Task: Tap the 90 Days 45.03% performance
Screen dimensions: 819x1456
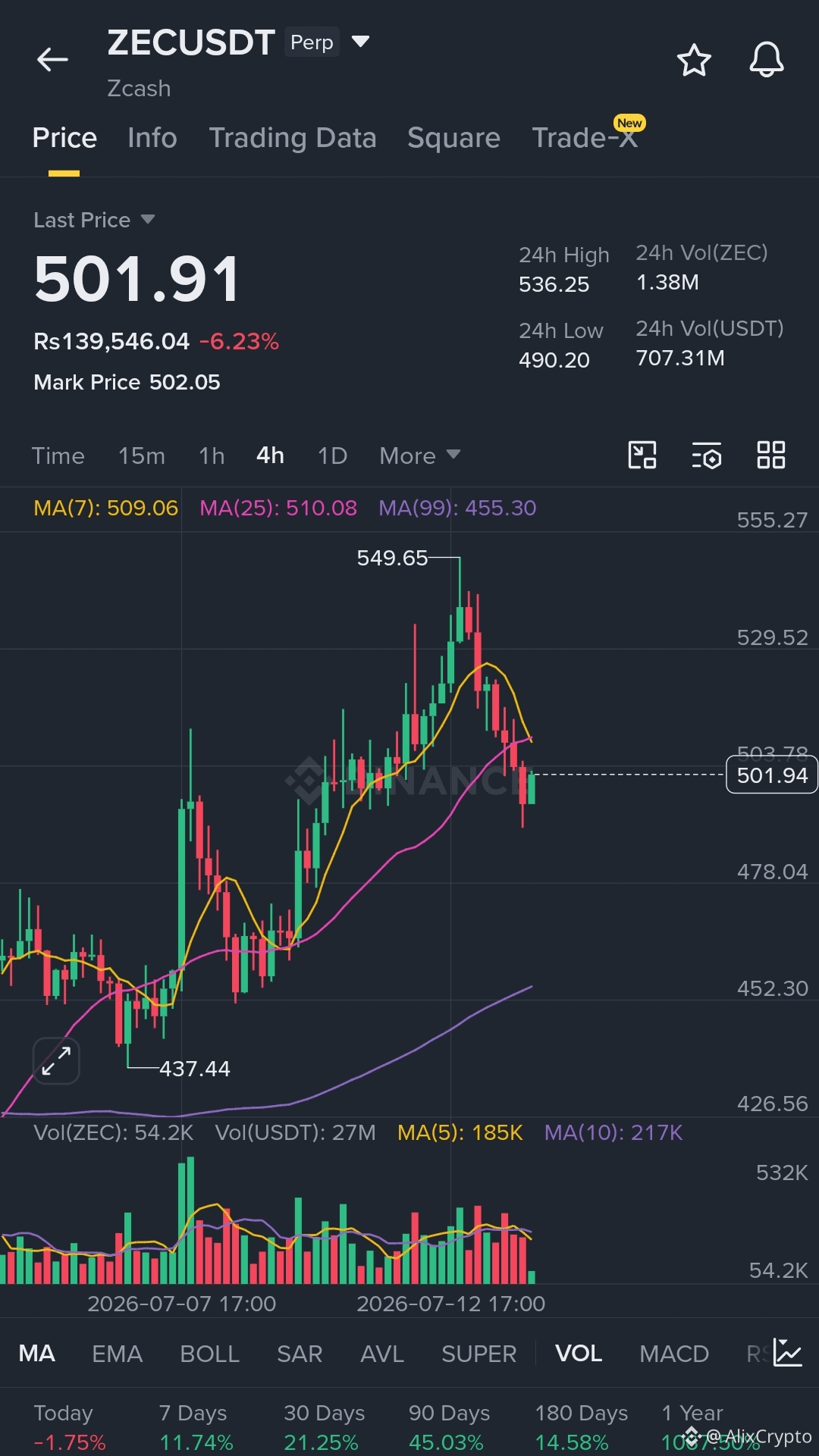Action: coord(449,1428)
